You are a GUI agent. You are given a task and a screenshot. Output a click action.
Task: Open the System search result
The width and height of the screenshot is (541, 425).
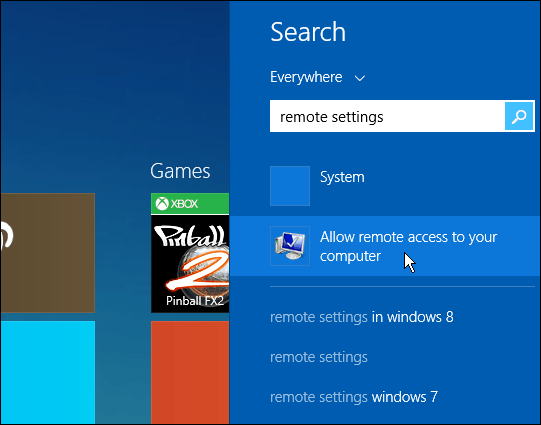[x=385, y=186]
